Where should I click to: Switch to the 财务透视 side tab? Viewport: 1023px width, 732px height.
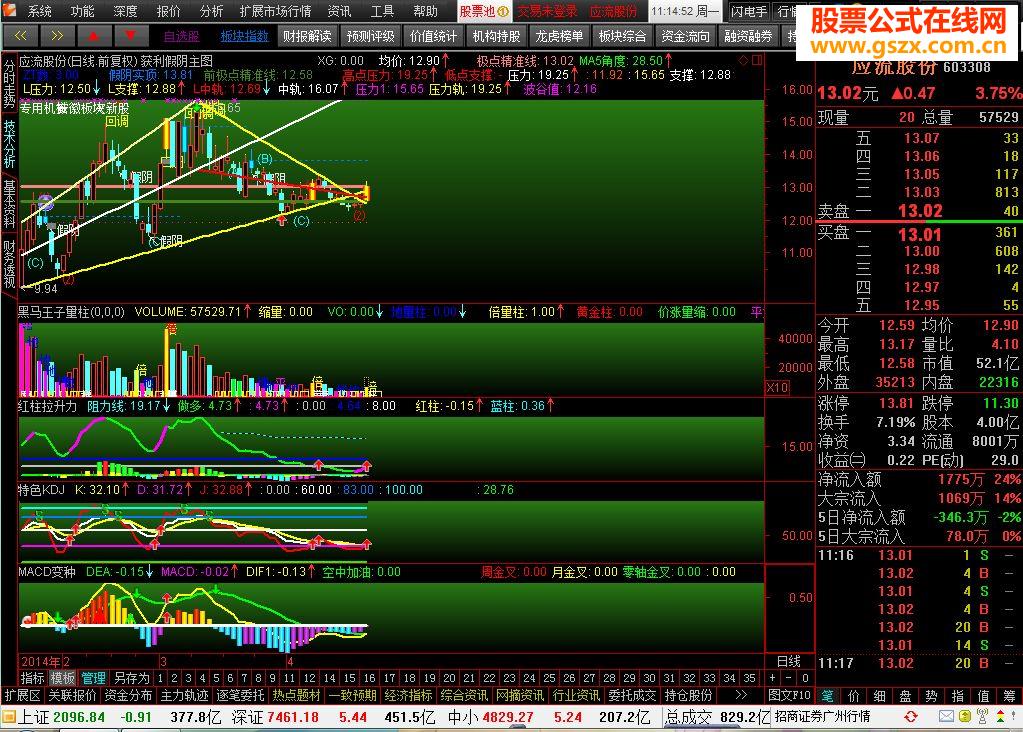tap(9, 264)
